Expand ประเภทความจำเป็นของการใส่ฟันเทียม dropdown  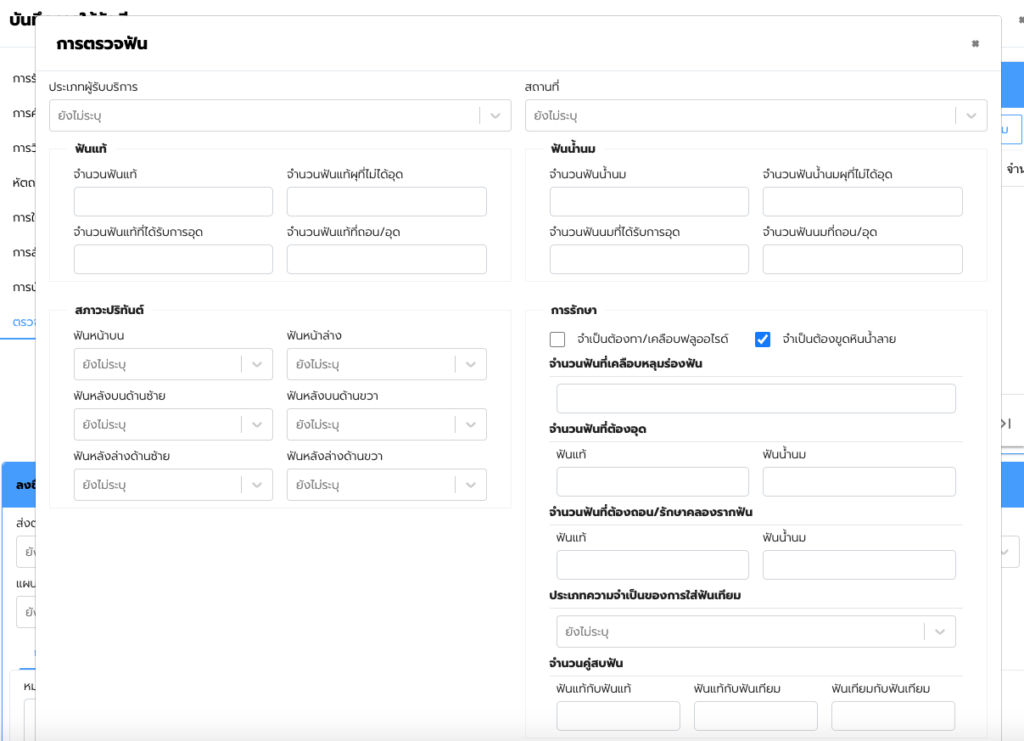(x=939, y=632)
